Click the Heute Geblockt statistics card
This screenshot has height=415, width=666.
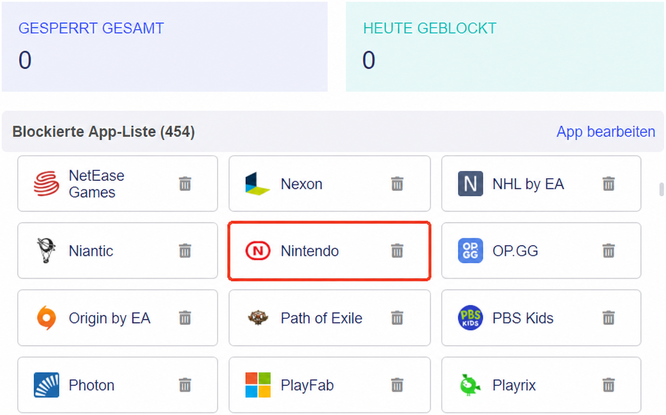505,47
